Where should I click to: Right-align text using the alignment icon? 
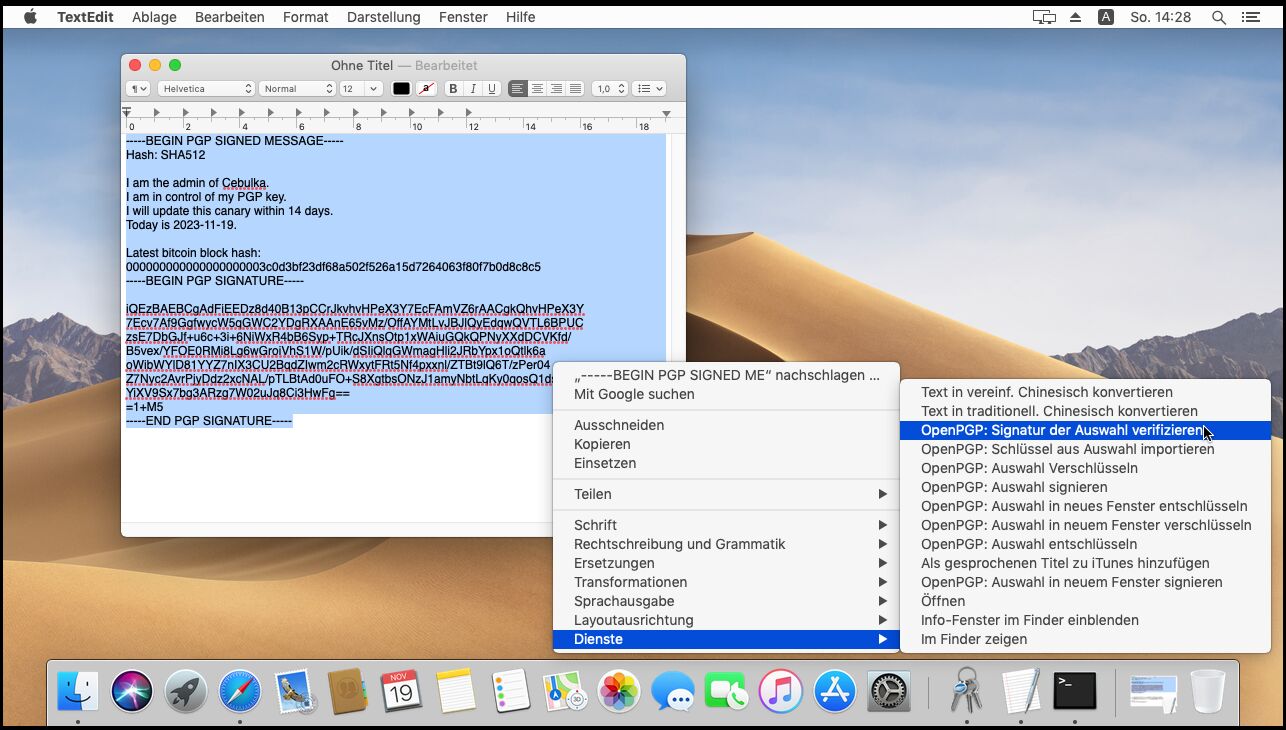coord(556,89)
